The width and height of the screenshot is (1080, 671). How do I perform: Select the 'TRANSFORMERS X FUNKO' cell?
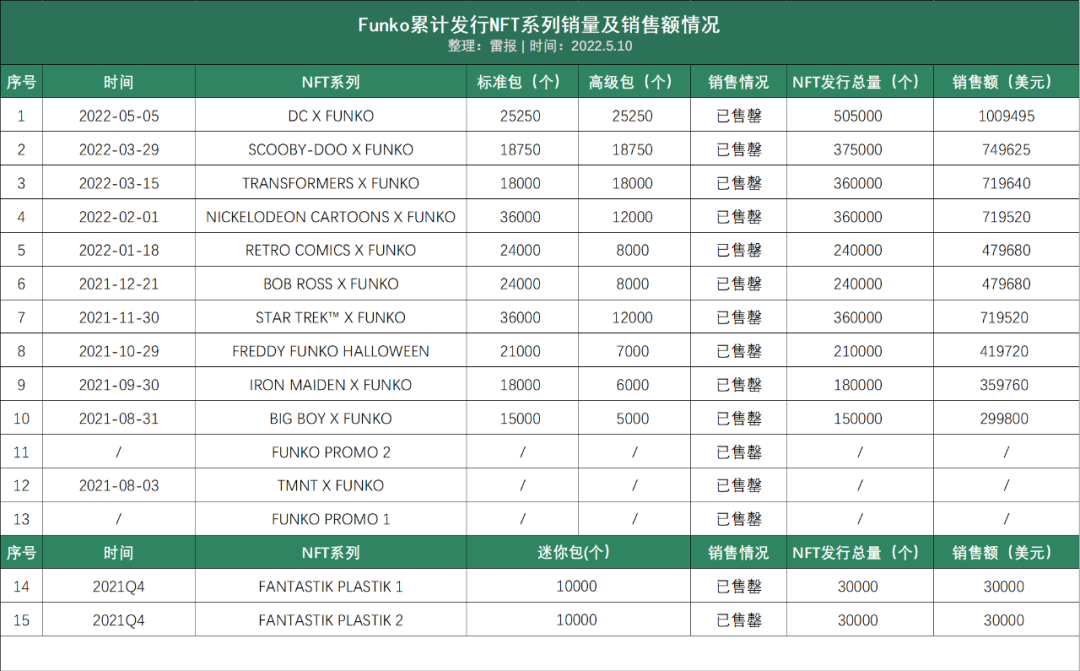click(330, 183)
